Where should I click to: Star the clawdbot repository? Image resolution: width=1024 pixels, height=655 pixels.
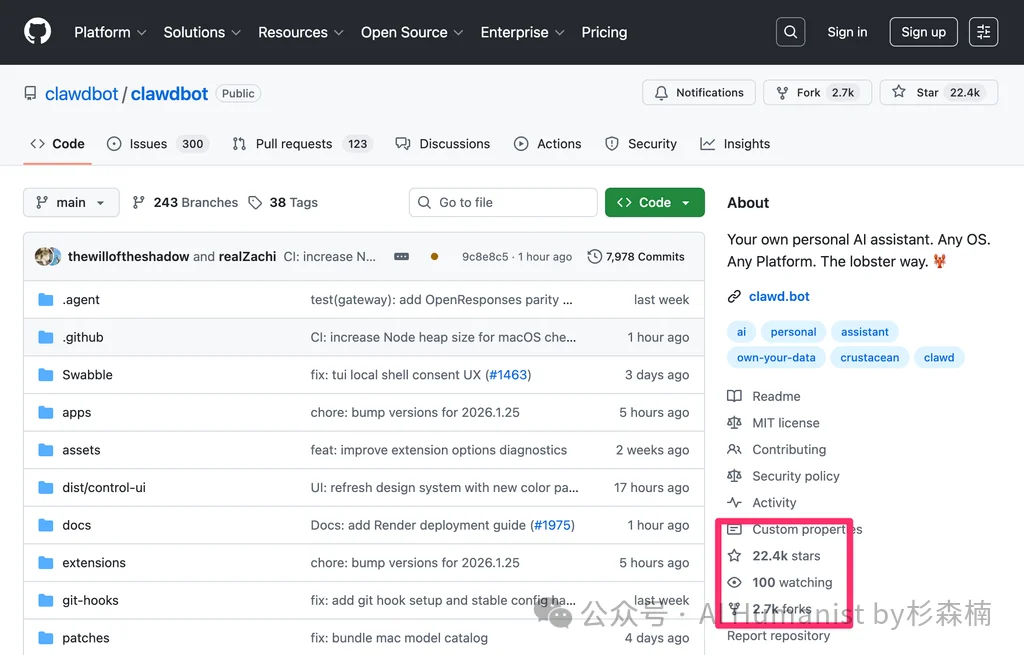click(928, 93)
